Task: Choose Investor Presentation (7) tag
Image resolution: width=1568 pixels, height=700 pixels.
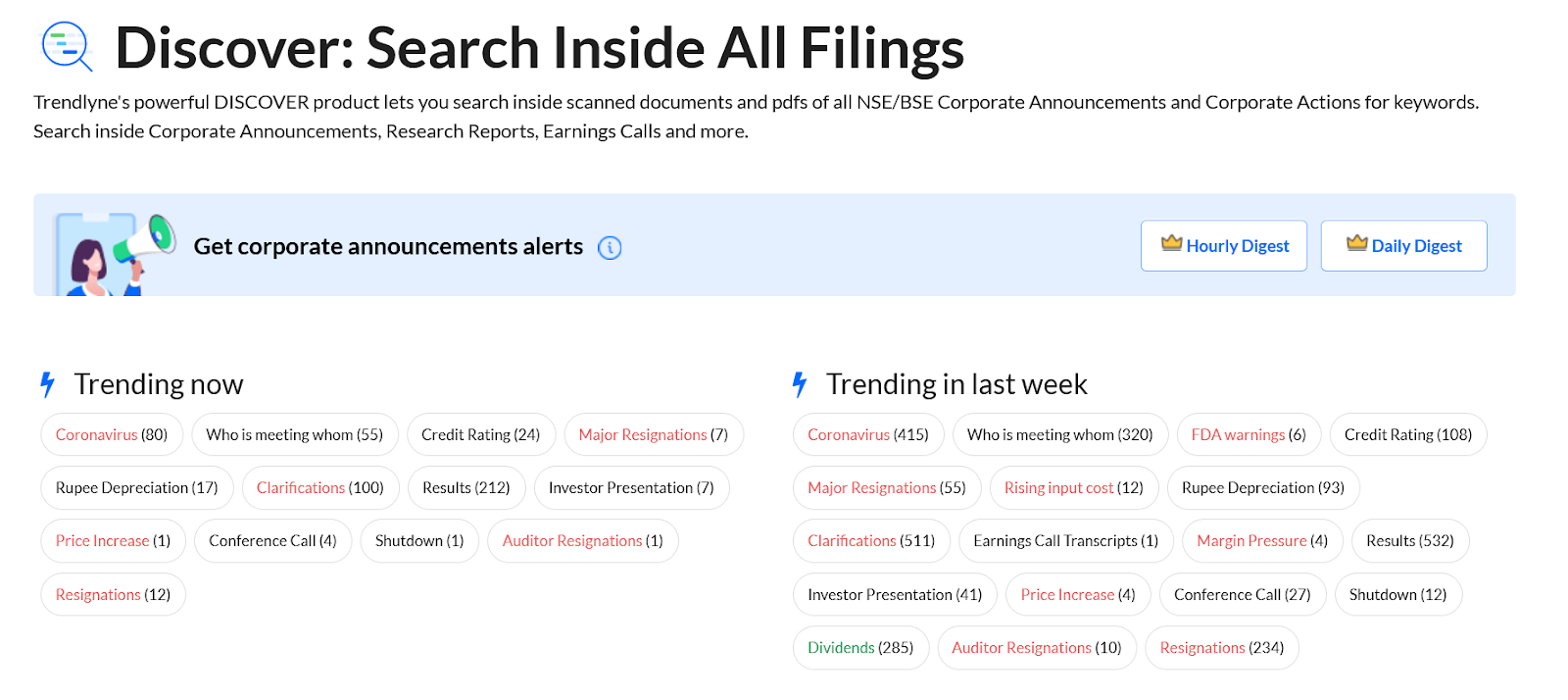Action: 631,487
